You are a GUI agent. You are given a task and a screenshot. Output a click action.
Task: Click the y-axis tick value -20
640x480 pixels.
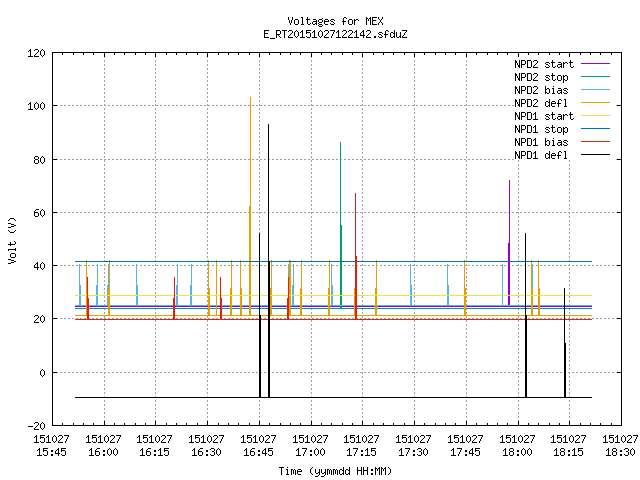click(36, 426)
